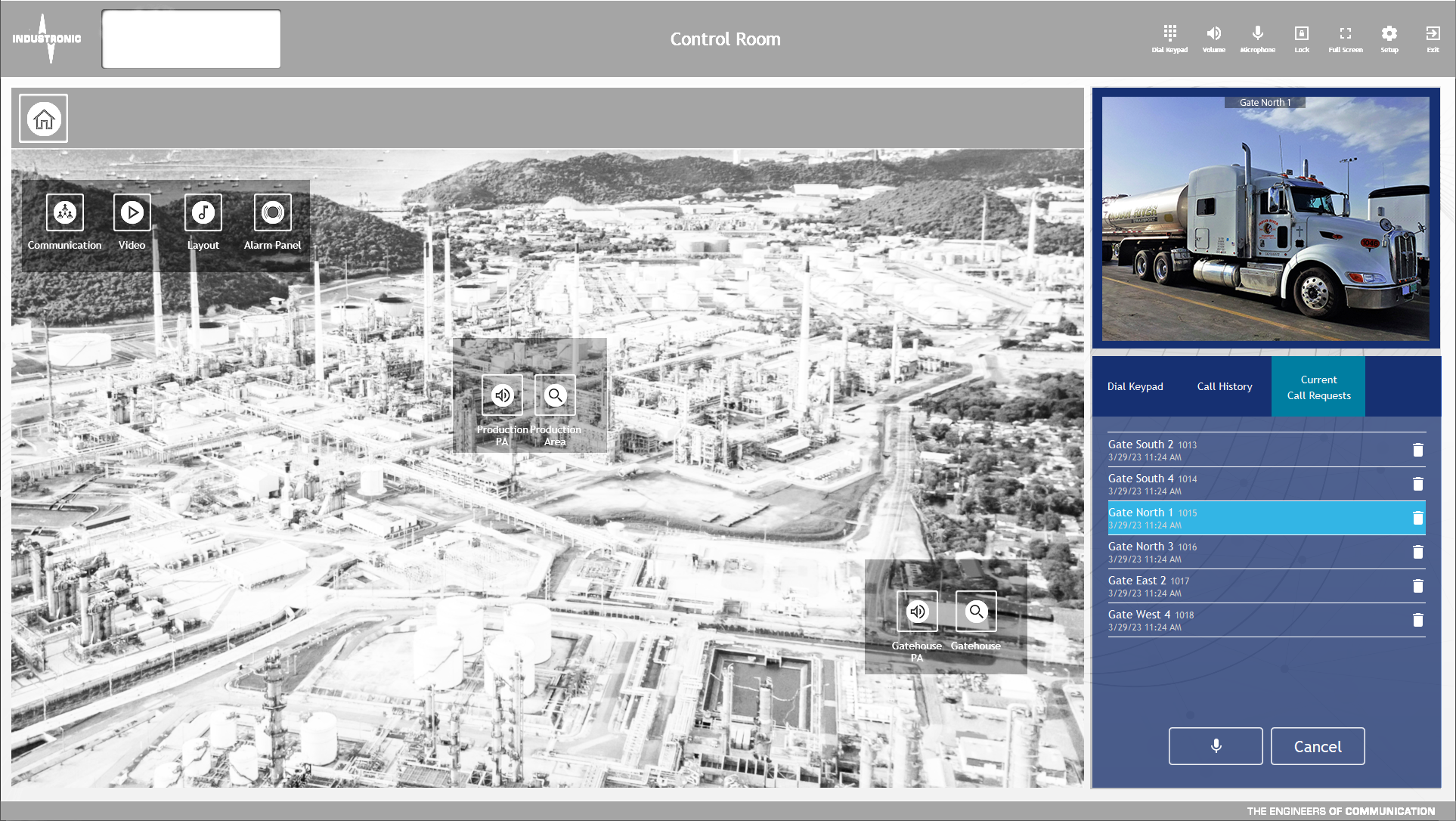Select the Current Call Requests tab
The image size is (1456, 821).
(1318, 387)
